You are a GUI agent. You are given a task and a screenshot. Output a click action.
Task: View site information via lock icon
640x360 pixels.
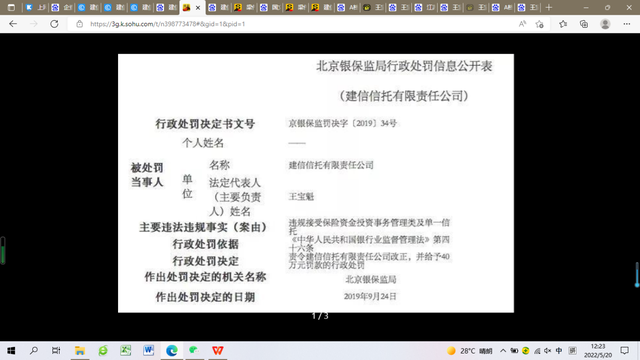[80, 24]
